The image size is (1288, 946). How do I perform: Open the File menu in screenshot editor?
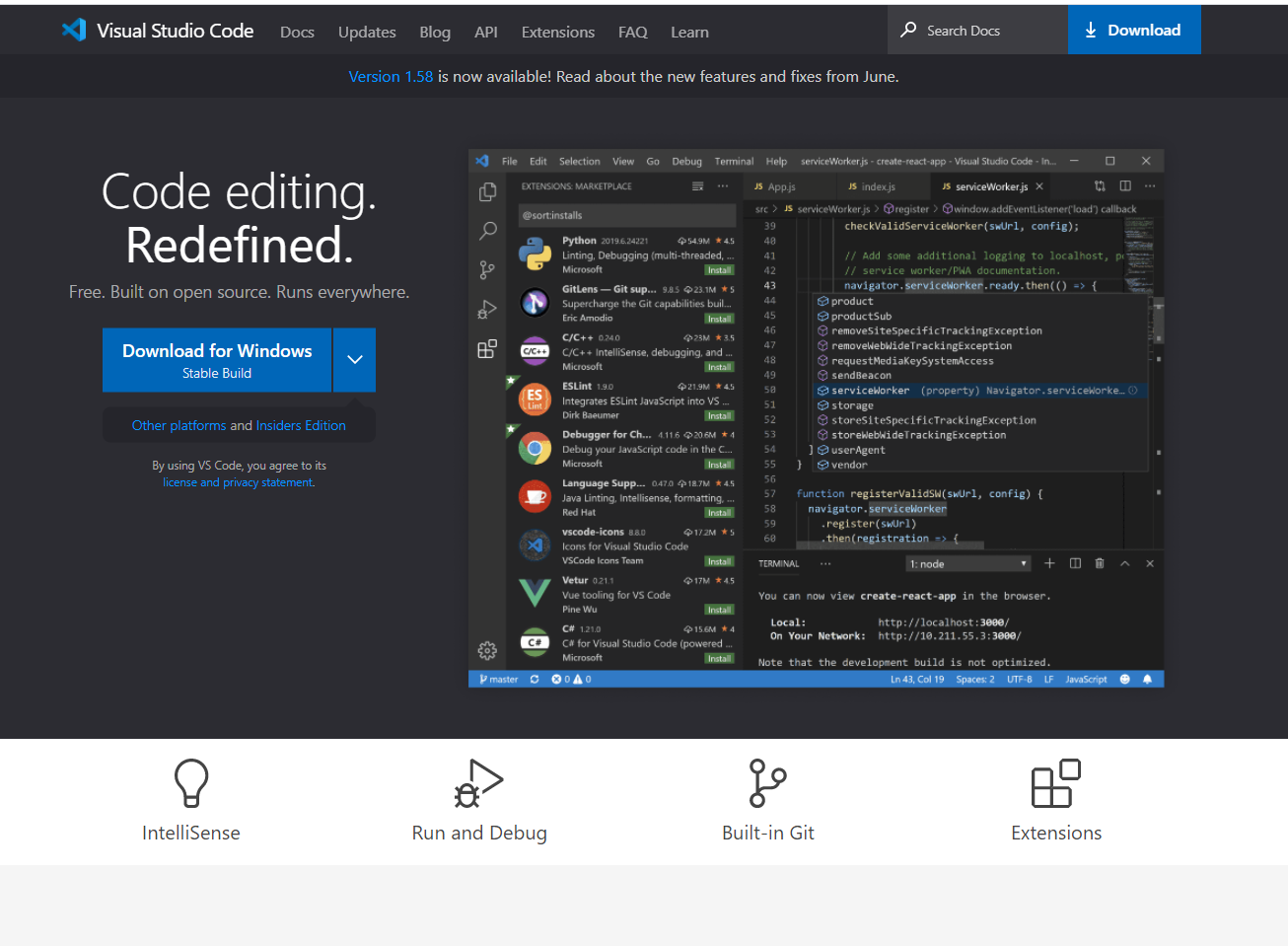(x=510, y=161)
